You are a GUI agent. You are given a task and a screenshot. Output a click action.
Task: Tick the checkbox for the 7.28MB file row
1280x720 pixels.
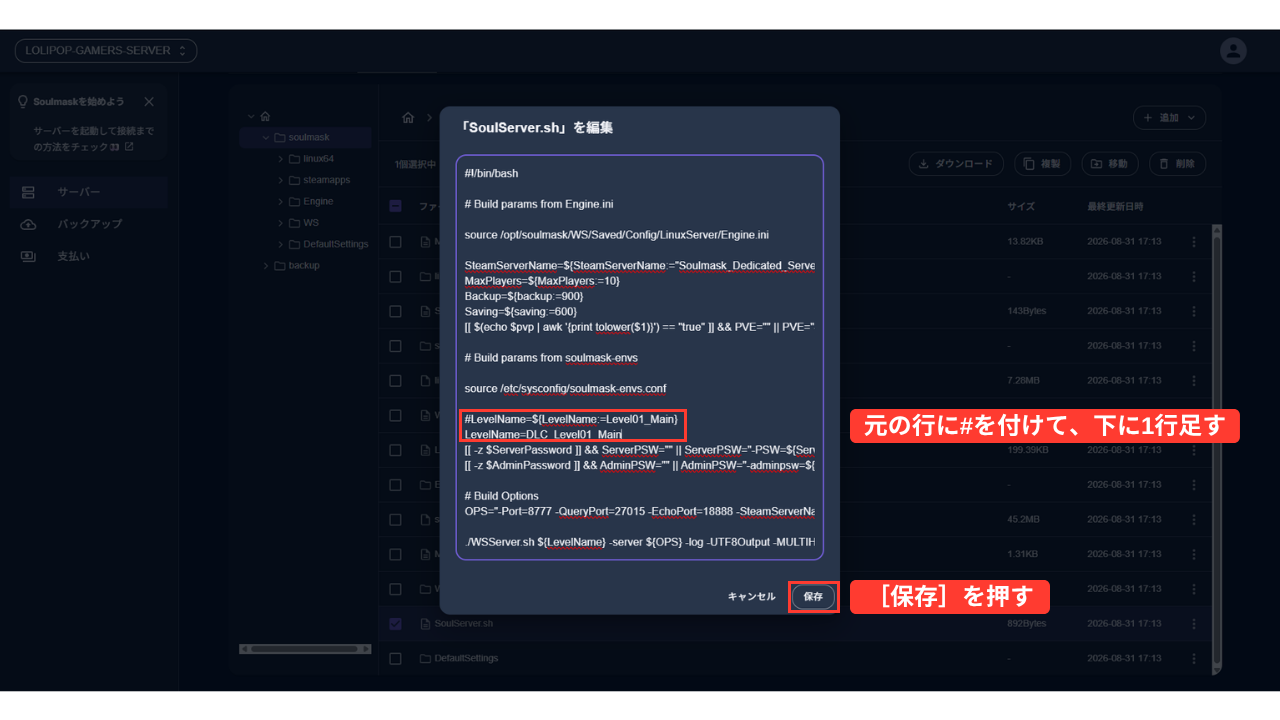coord(396,381)
